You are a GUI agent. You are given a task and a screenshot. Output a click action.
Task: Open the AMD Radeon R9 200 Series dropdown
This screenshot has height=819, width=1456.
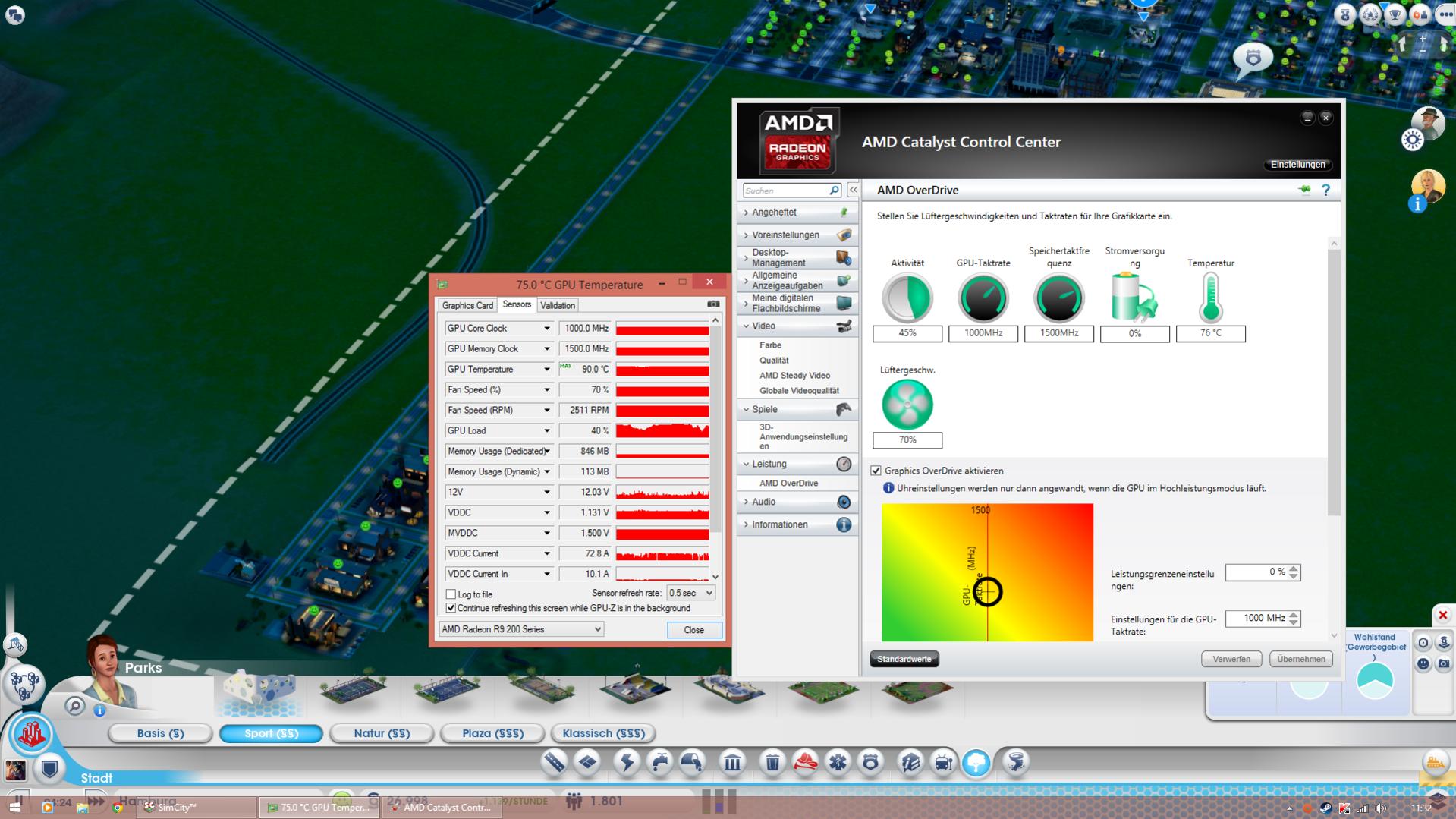(521, 629)
